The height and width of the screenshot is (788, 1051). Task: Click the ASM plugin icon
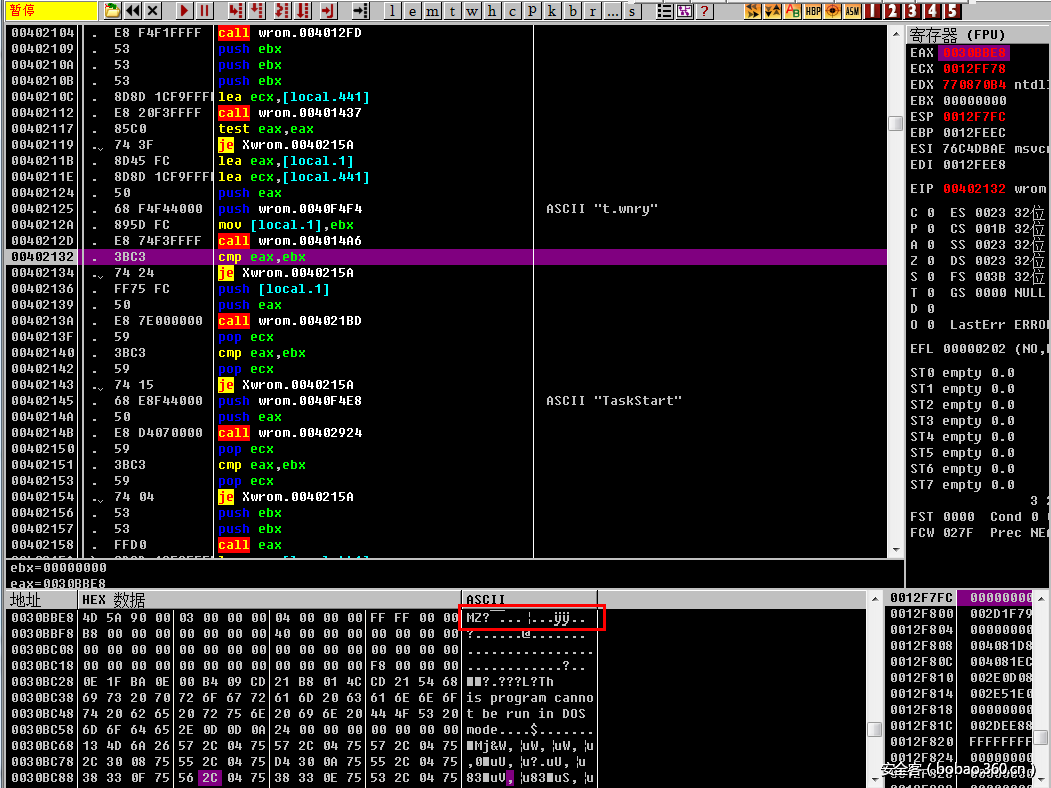852,11
